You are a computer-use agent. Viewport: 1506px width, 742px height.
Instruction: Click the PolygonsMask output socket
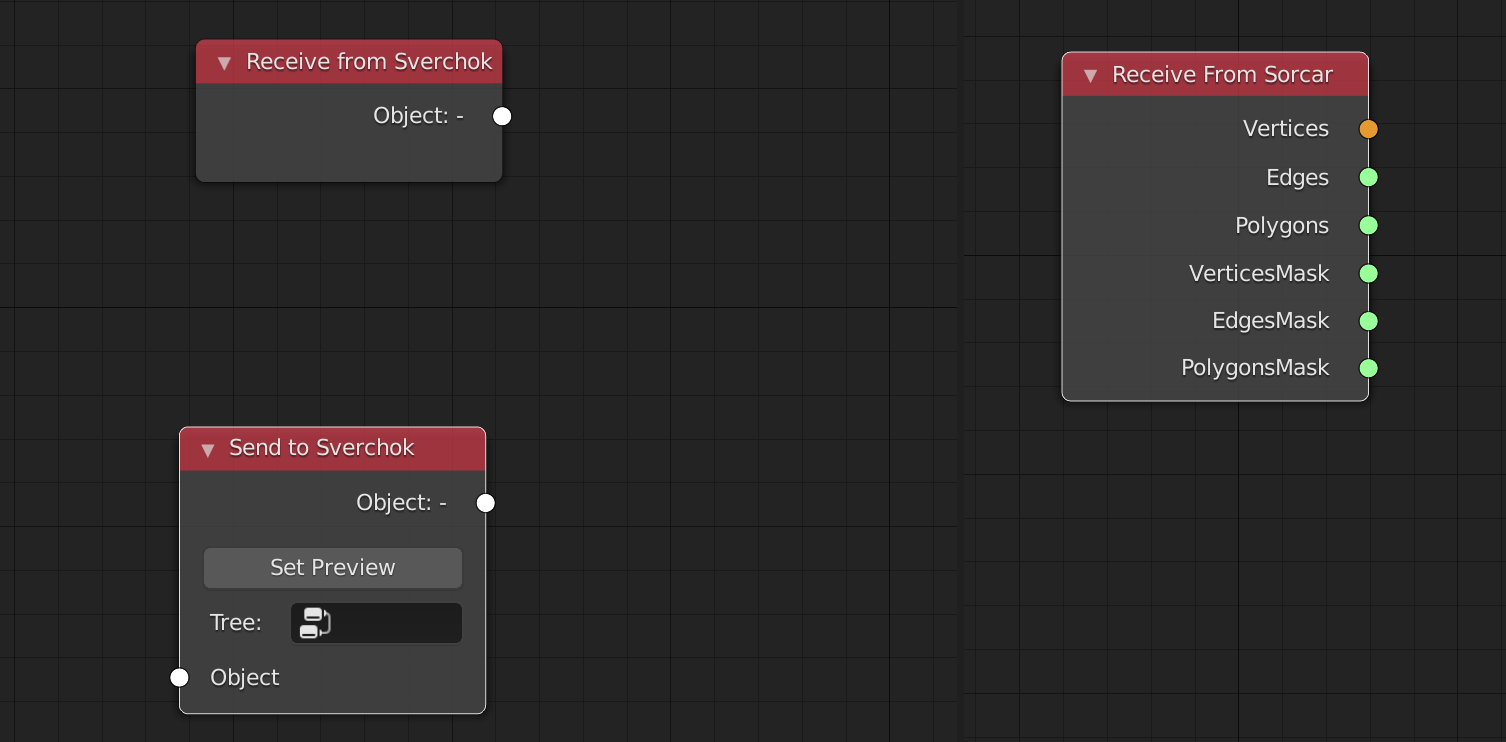tap(1368, 368)
